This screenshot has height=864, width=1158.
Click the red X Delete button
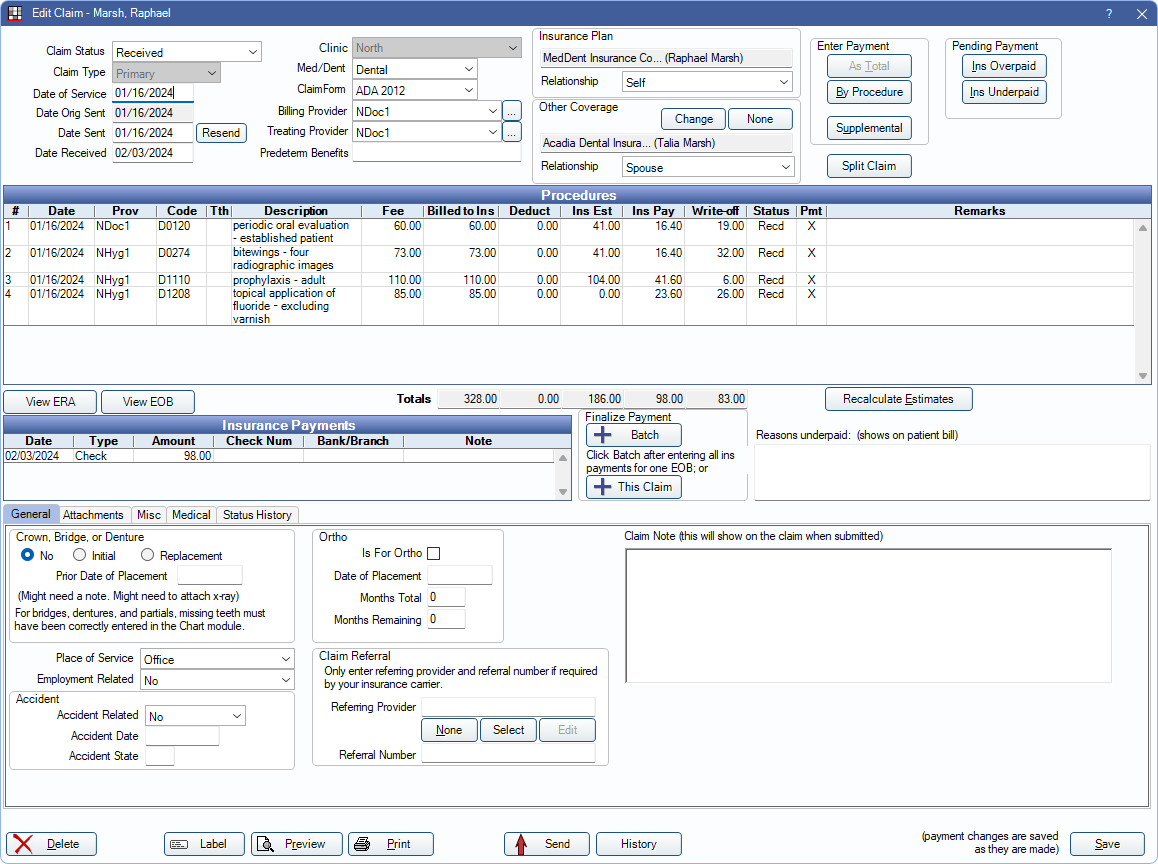(x=51, y=844)
